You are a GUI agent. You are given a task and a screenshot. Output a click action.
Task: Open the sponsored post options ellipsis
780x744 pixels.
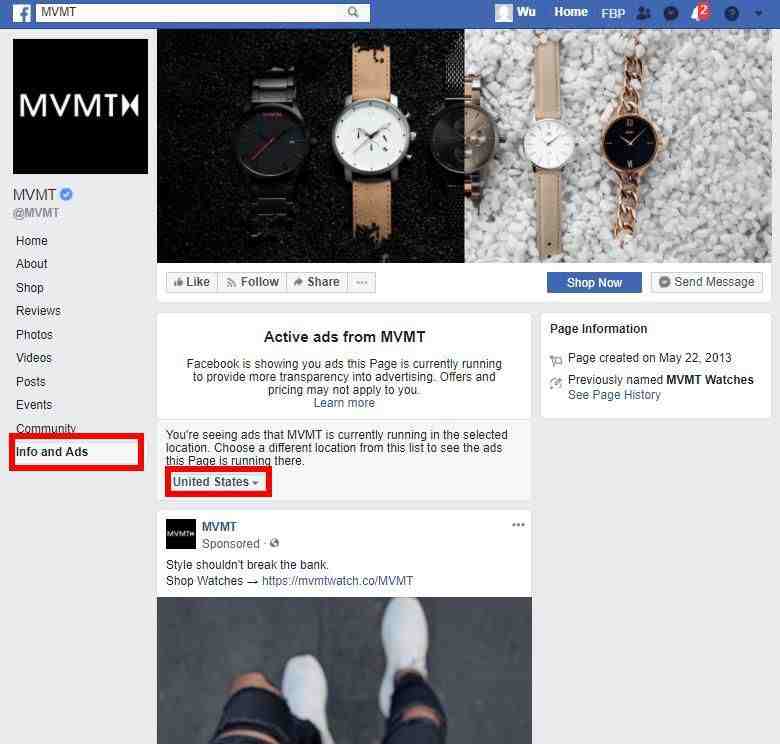point(518,525)
